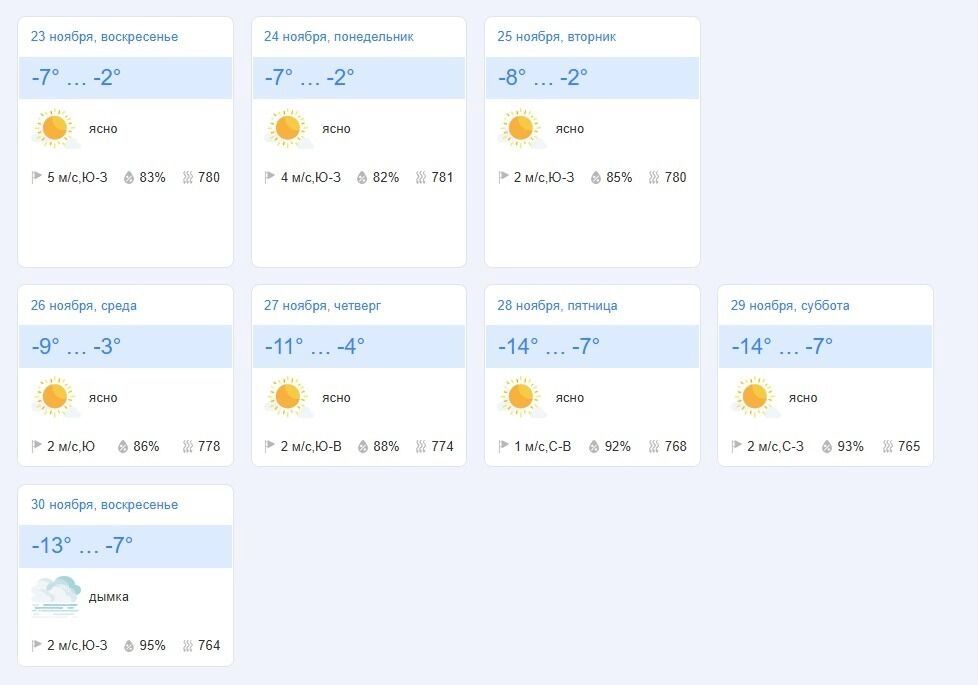
Task: Click the sun icon for 29 ноября, суббота
Action: click(x=754, y=398)
